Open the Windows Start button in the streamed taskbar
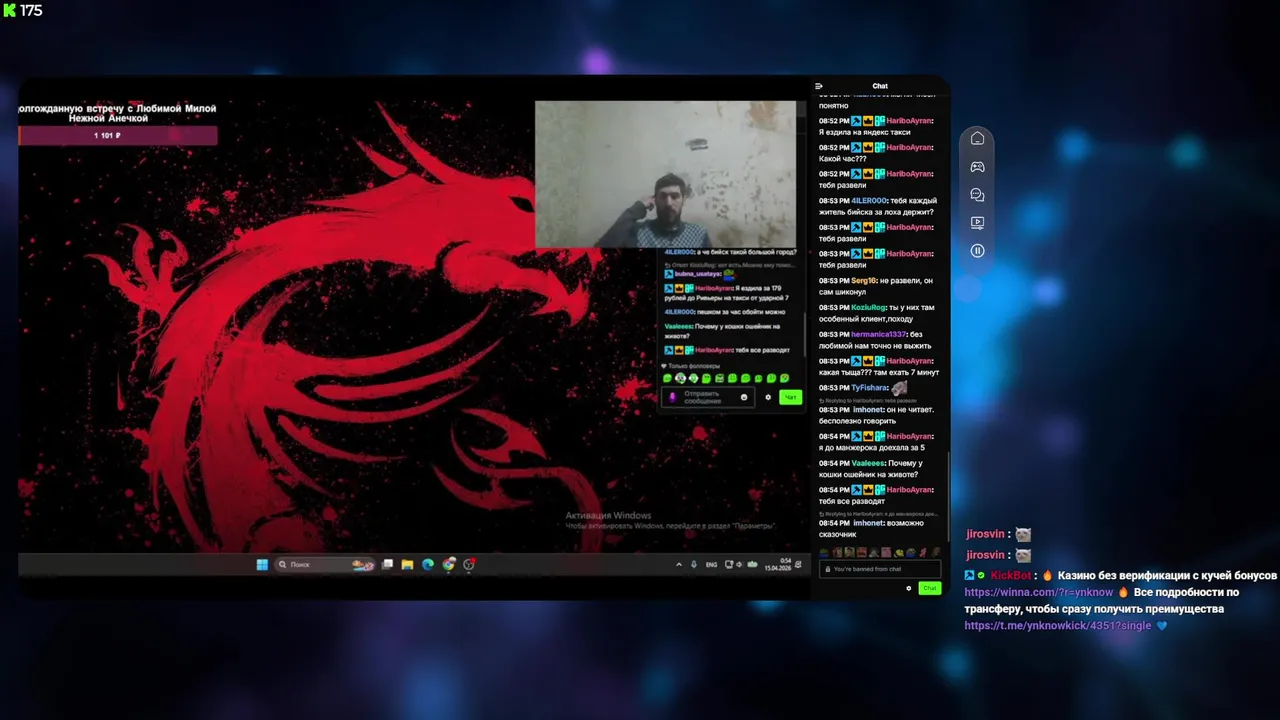Image resolution: width=1280 pixels, height=720 pixels. click(x=262, y=565)
